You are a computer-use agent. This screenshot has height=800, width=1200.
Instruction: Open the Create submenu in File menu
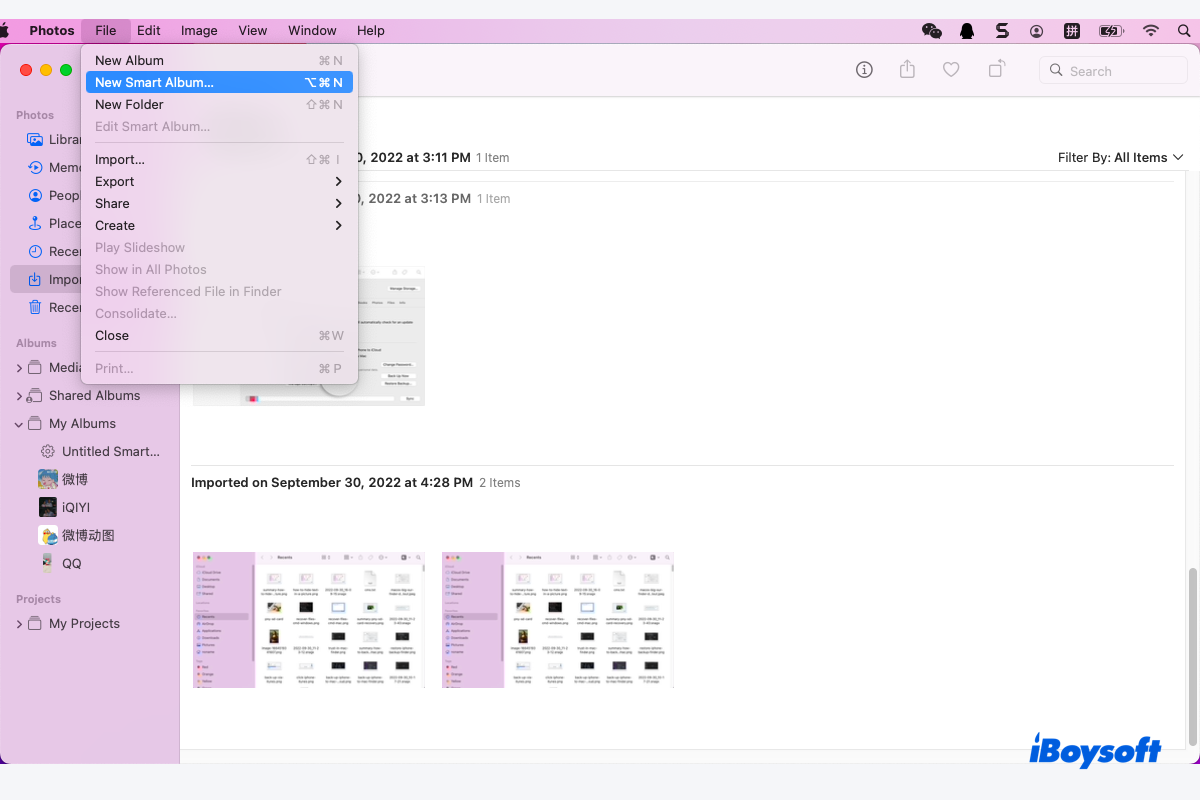pyautogui.click(x=114, y=225)
